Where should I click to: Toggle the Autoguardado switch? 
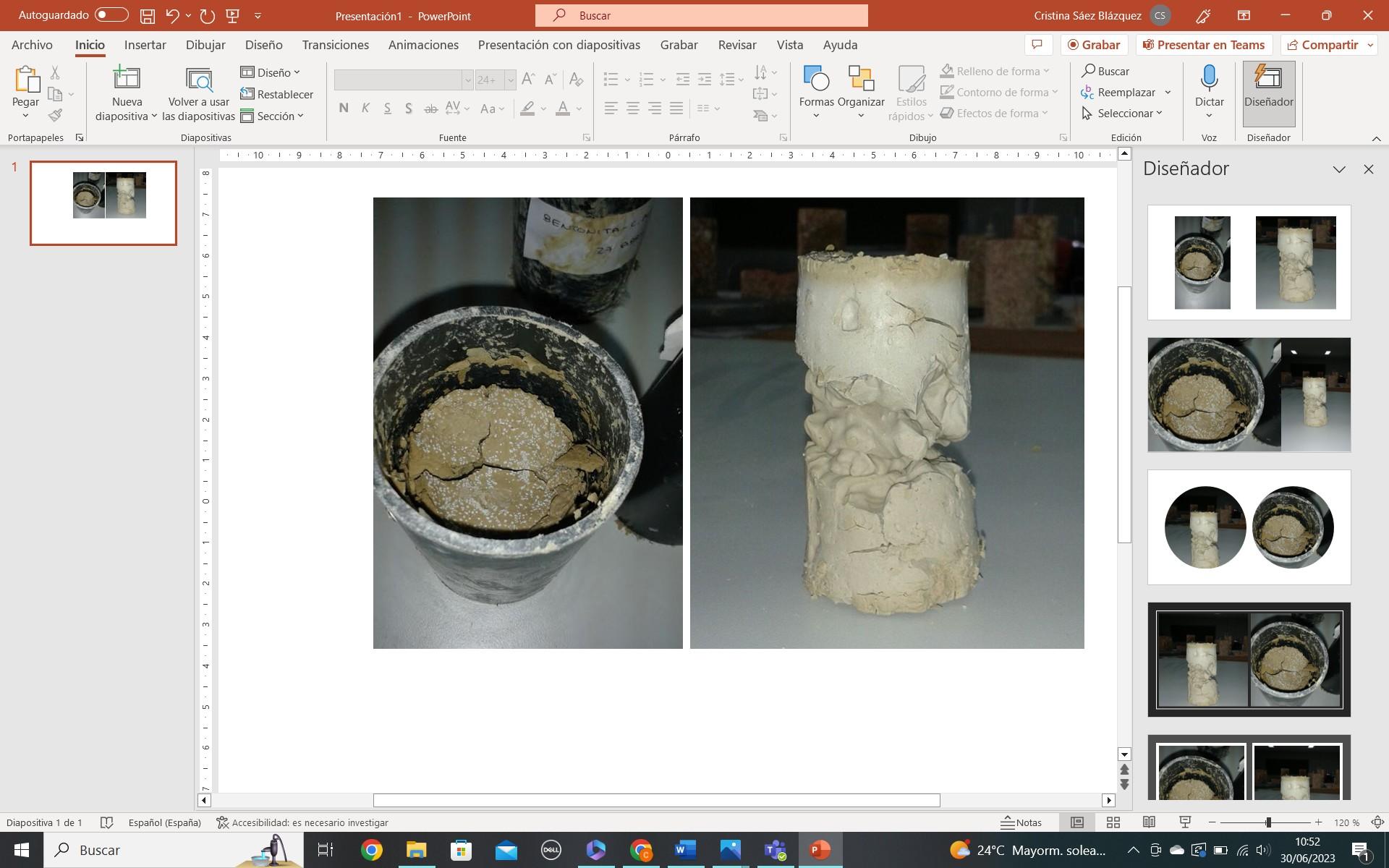[111, 15]
